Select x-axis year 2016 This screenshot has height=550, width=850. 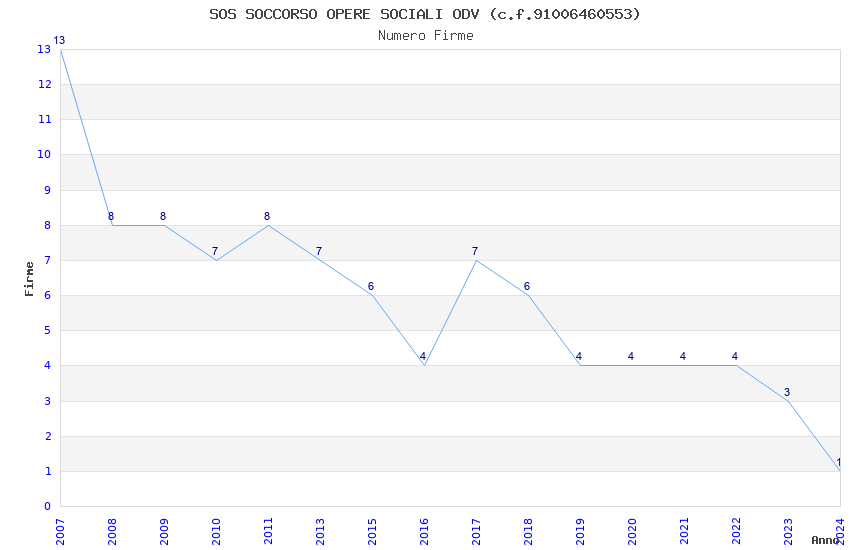424,532
